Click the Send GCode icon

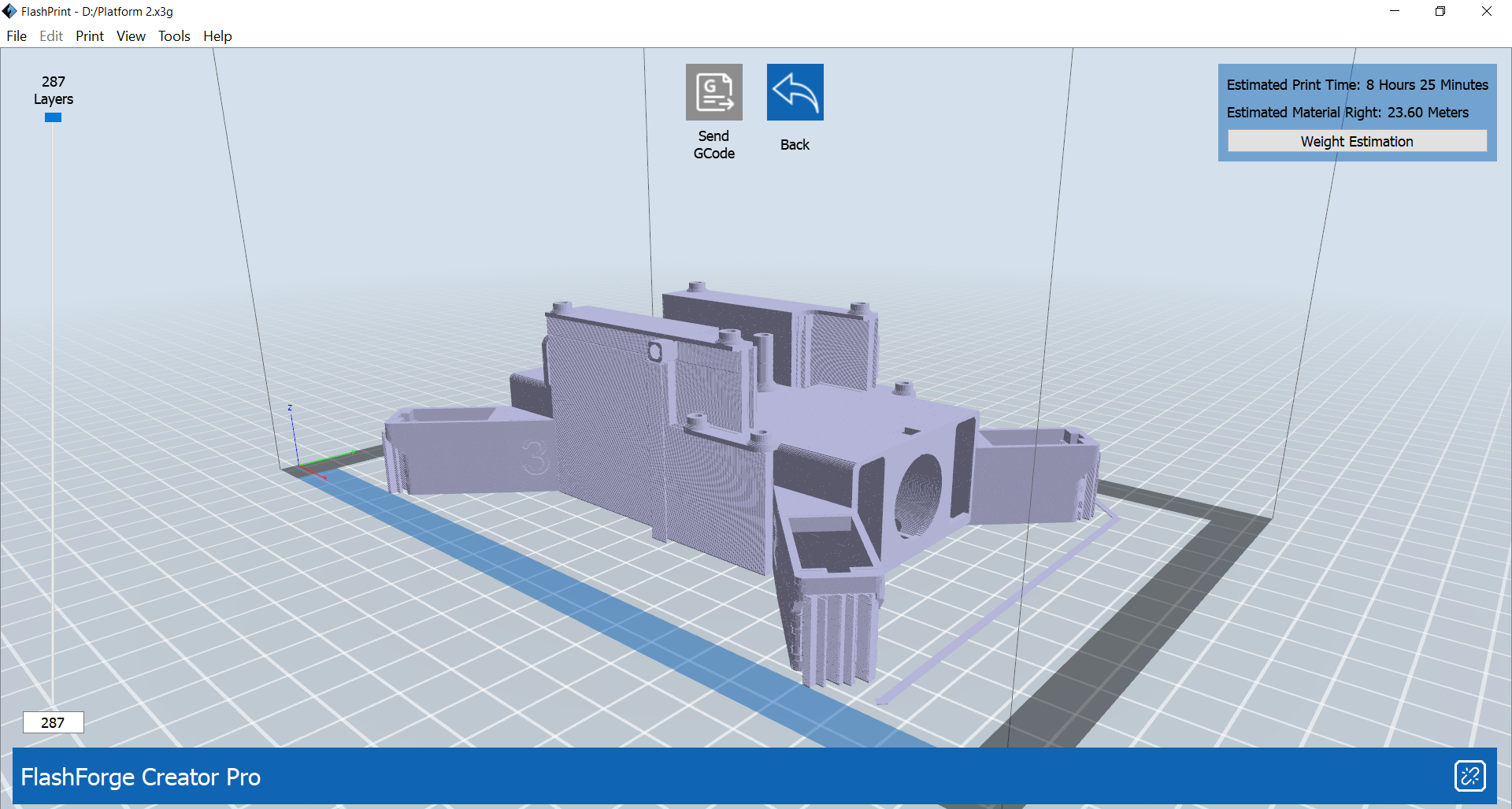tap(713, 92)
